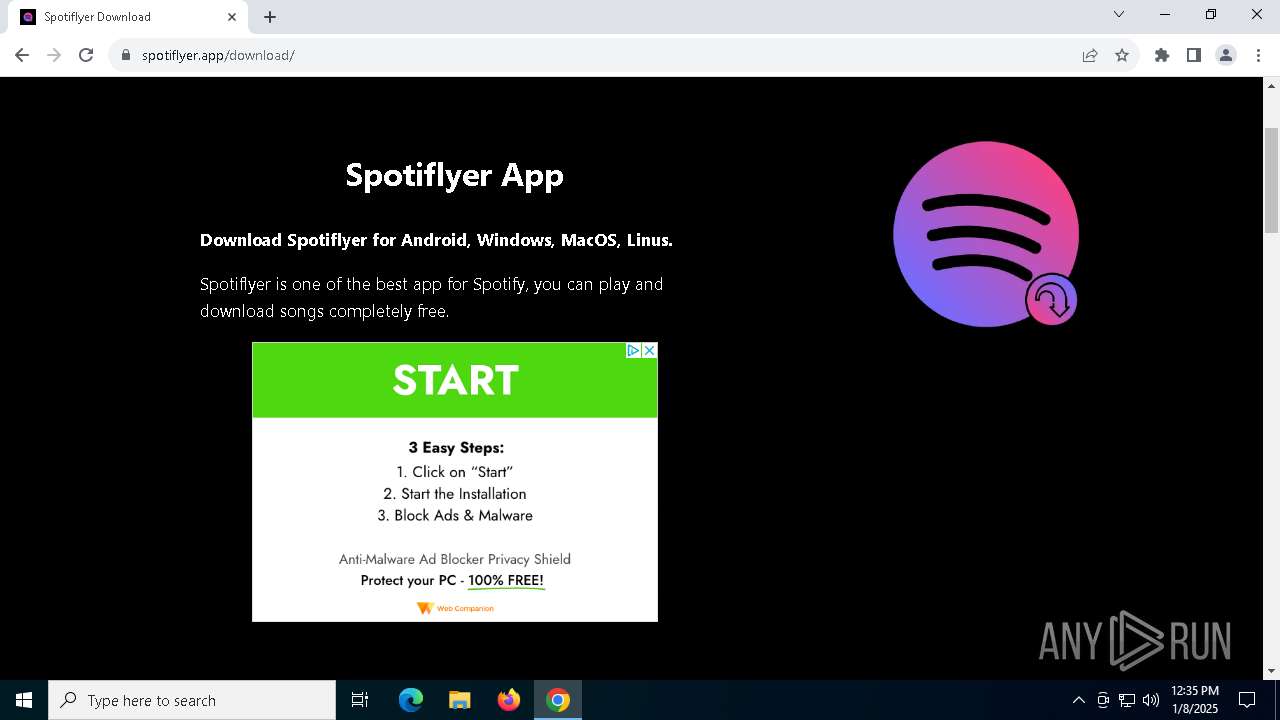Open the Chrome three-dot menu
1280x720 pixels.
pyautogui.click(x=1258, y=55)
